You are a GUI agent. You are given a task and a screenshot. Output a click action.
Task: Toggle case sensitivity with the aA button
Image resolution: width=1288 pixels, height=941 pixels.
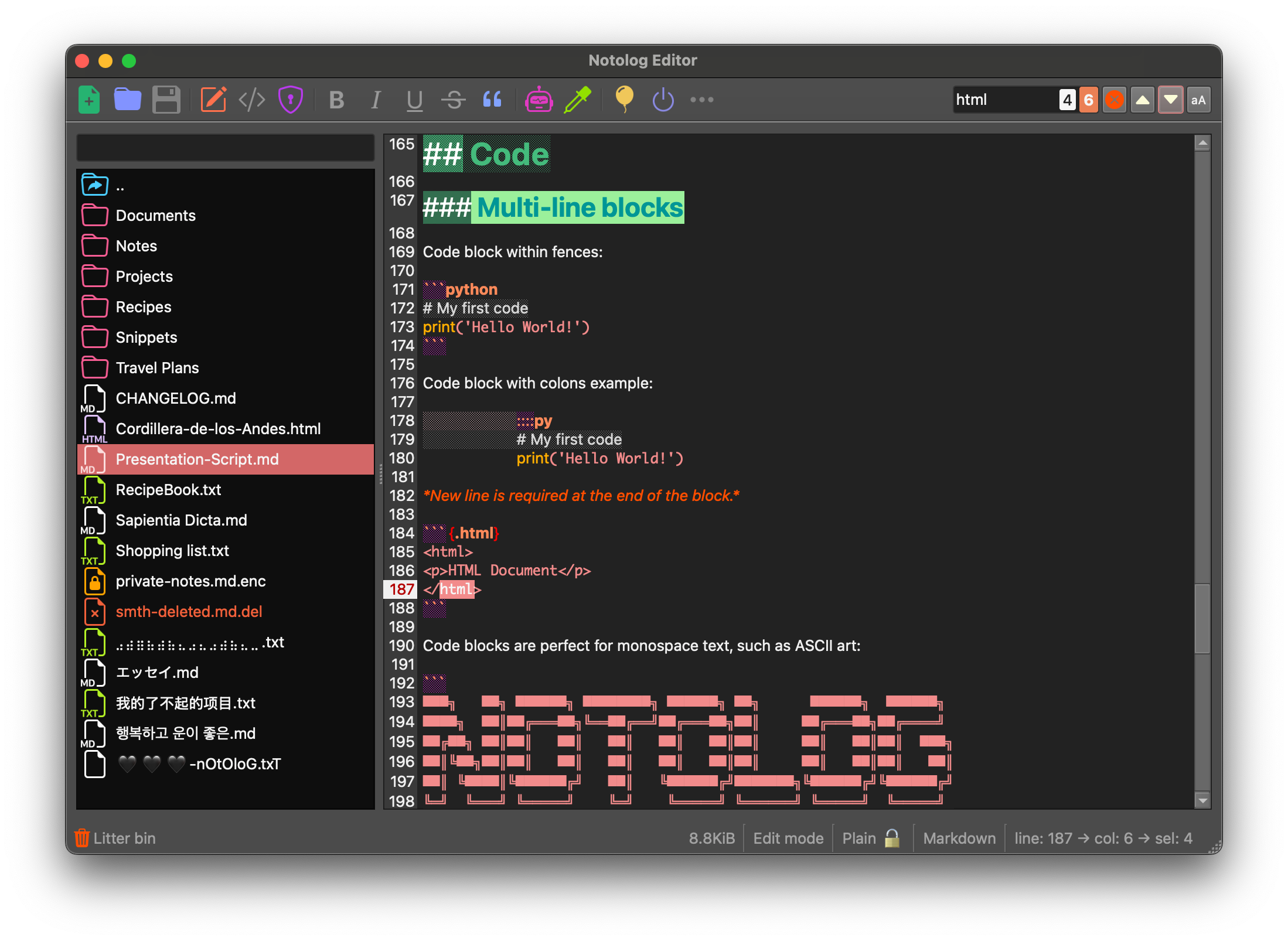(x=1198, y=100)
